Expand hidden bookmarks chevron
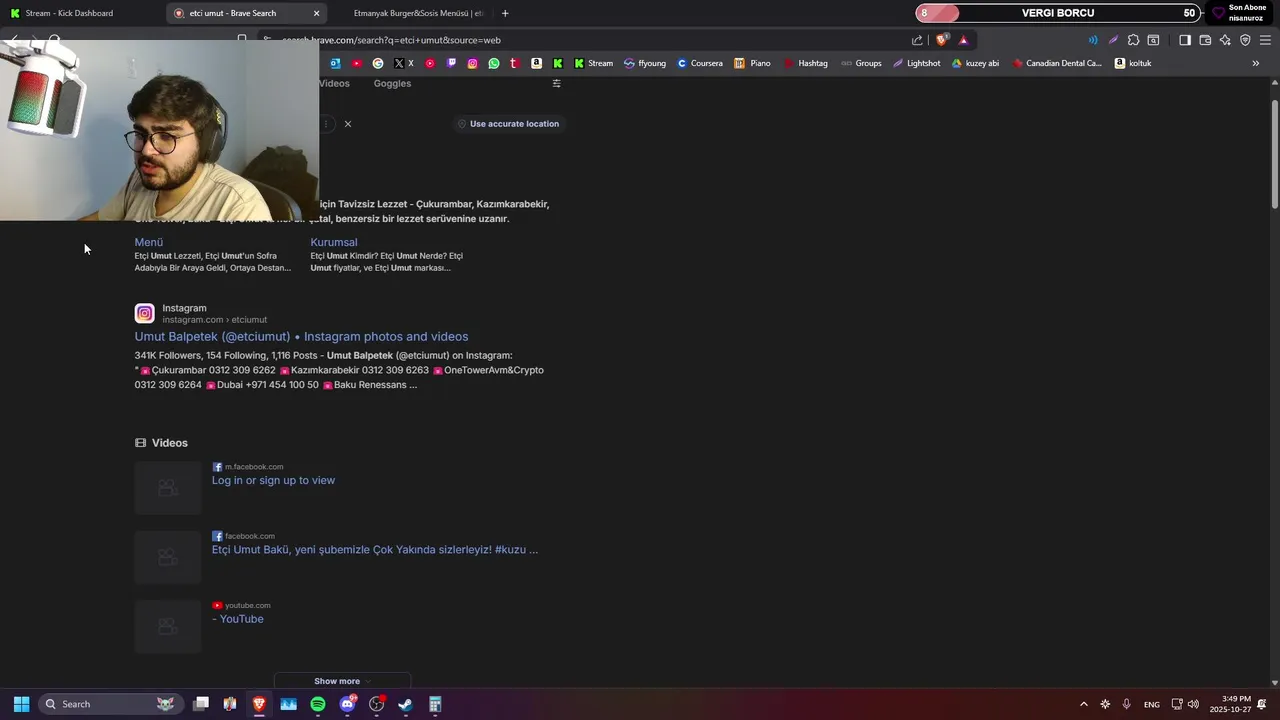Screen dimensions: 1280x720 point(1256,63)
